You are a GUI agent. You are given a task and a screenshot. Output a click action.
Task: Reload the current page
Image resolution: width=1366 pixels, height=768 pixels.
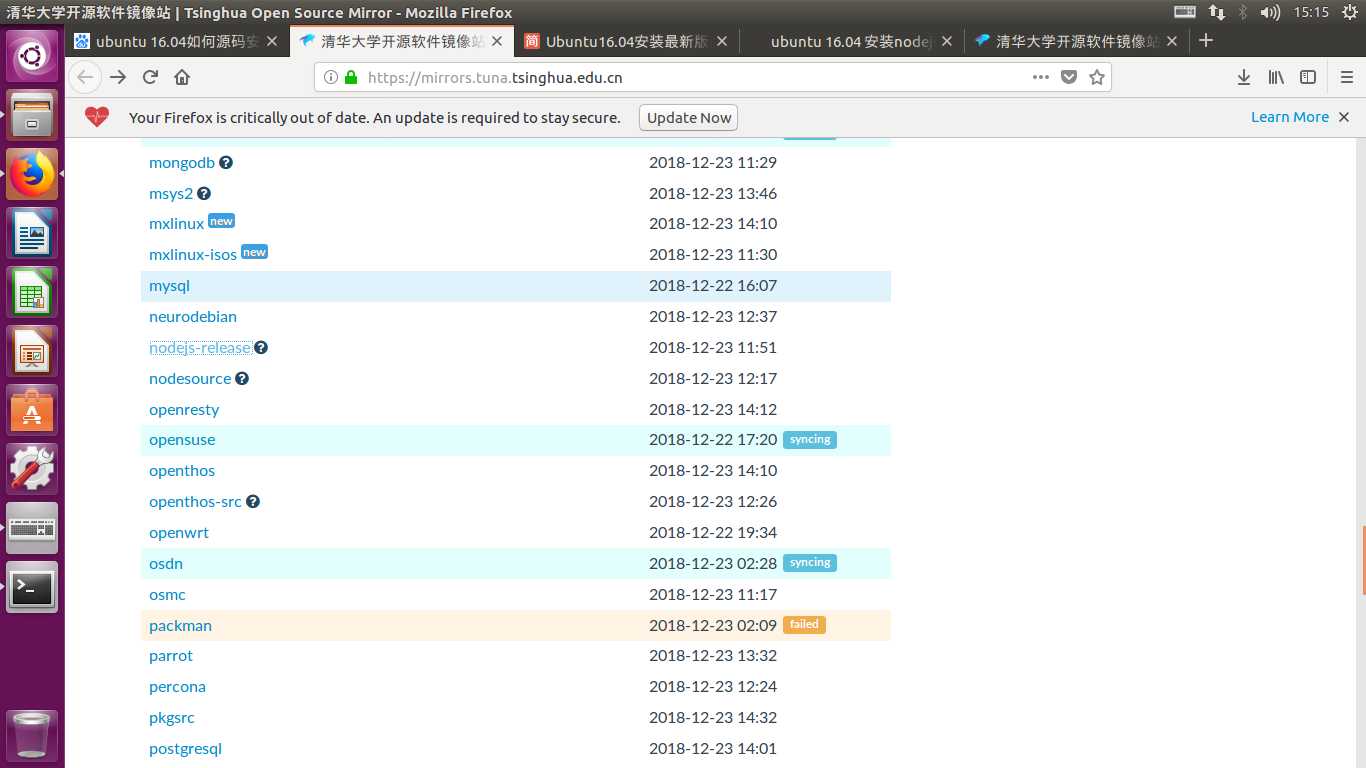150,77
